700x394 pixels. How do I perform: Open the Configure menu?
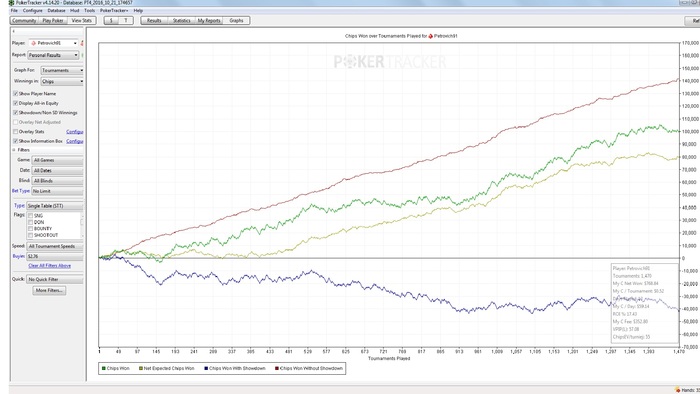(33, 10)
